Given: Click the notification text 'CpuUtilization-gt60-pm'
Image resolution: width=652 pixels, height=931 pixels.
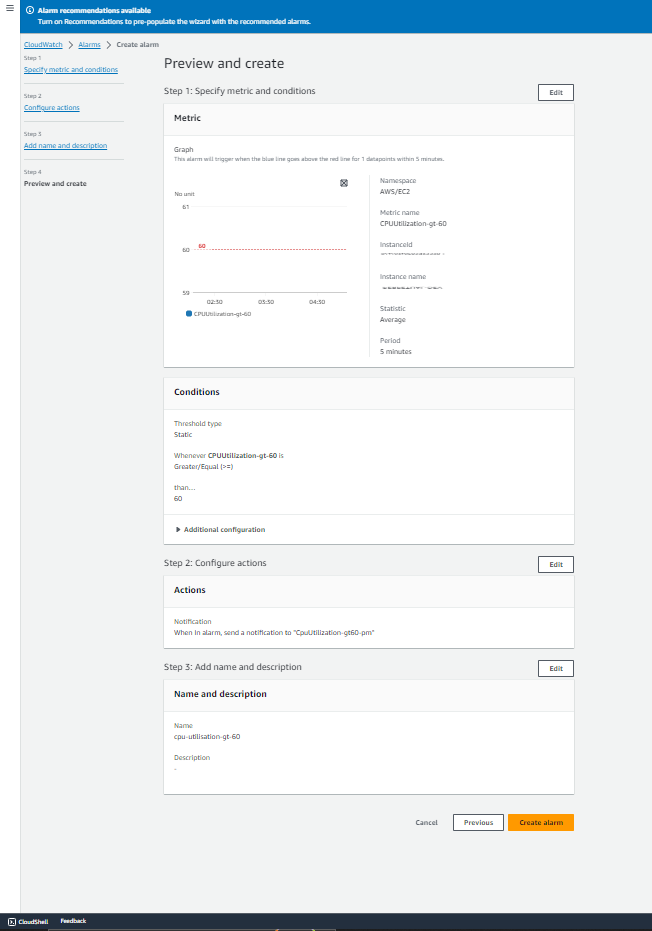Looking at the screenshot, I should tap(334, 633).
